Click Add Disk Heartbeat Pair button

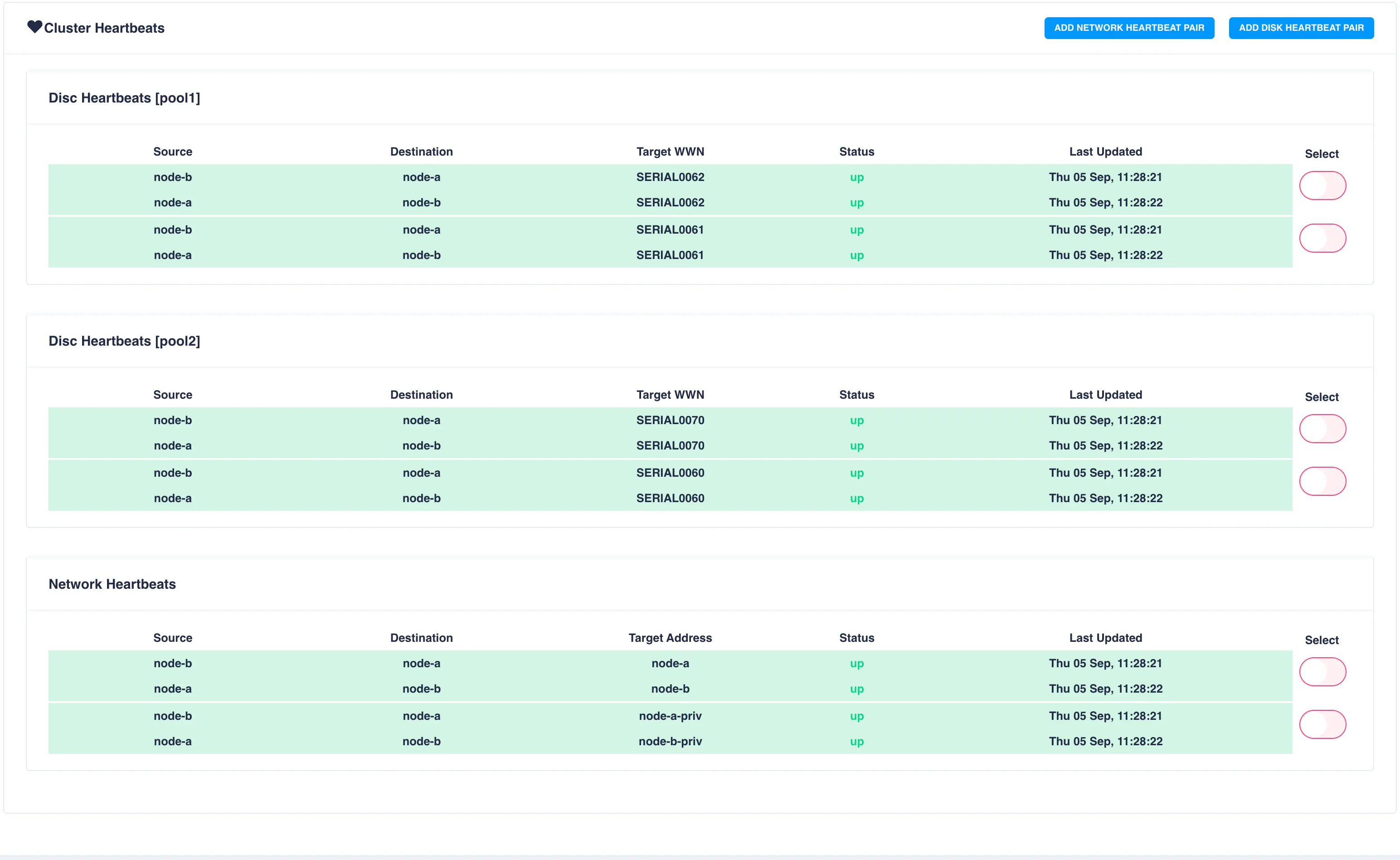point(1301,28)
